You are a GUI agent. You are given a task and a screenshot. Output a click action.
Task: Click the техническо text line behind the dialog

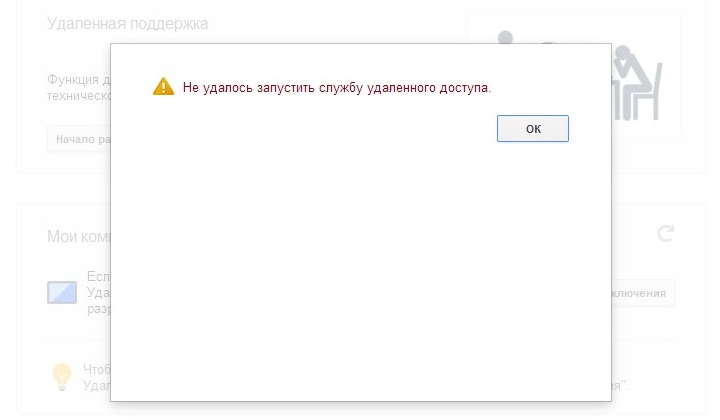coord(78,95)
